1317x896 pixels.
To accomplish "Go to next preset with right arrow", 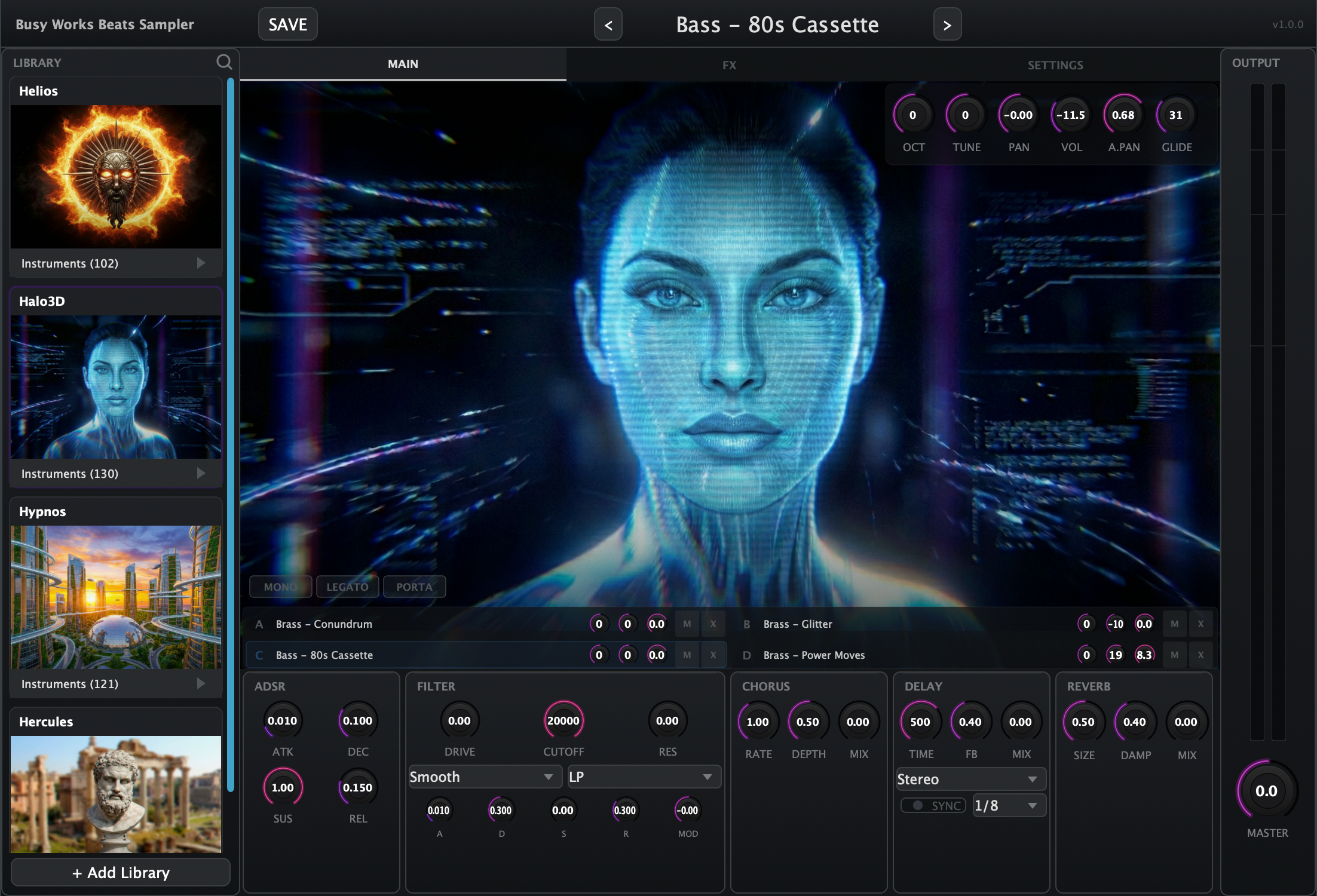I will (x=947, y=25).
